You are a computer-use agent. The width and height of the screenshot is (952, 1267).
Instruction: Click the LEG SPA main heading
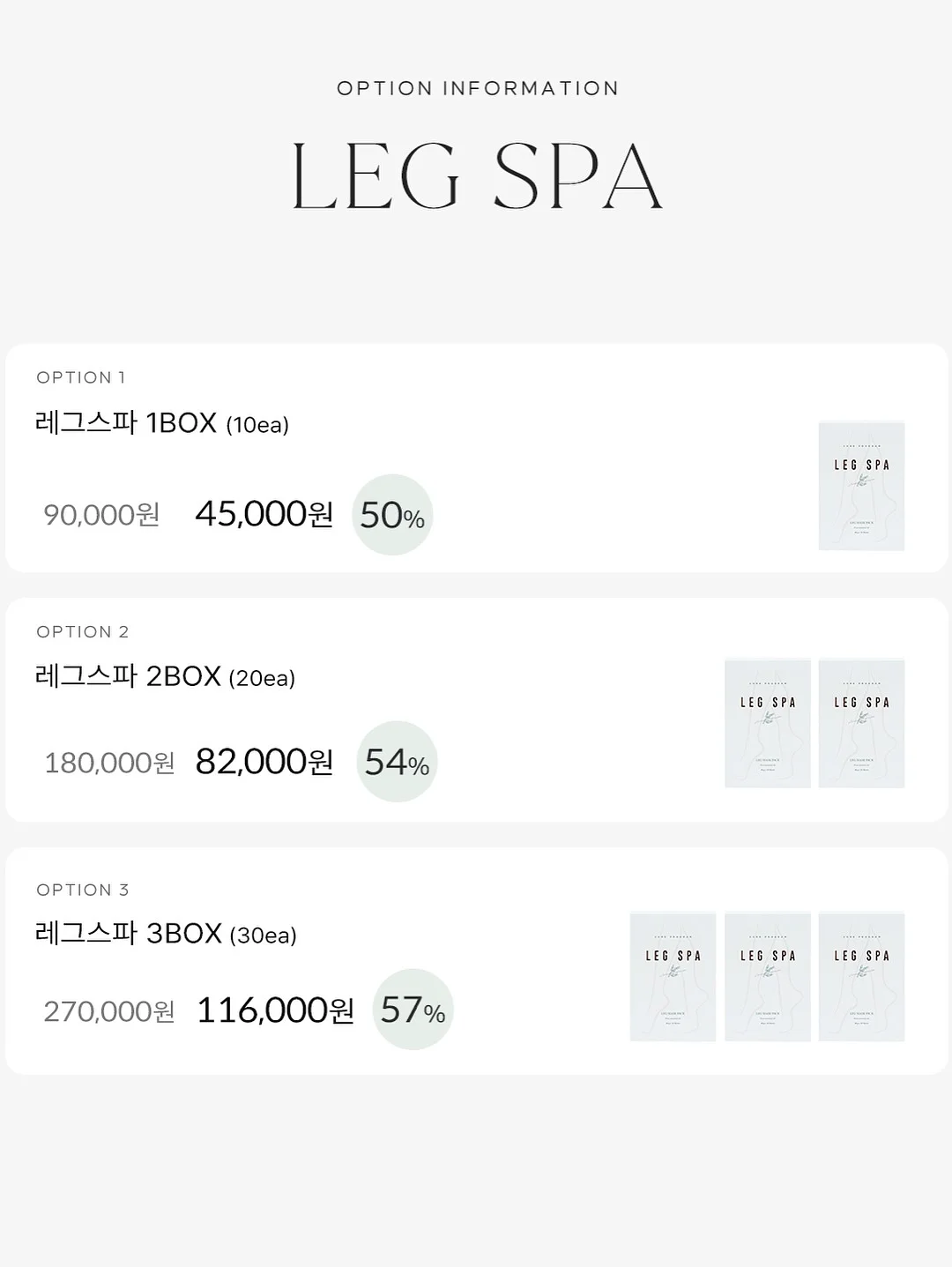click(x=477, y=176)
